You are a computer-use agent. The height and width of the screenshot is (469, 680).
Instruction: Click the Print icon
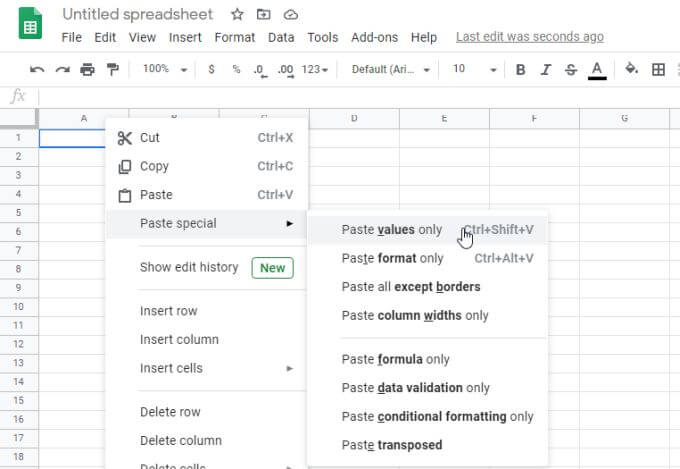(87, 70)
